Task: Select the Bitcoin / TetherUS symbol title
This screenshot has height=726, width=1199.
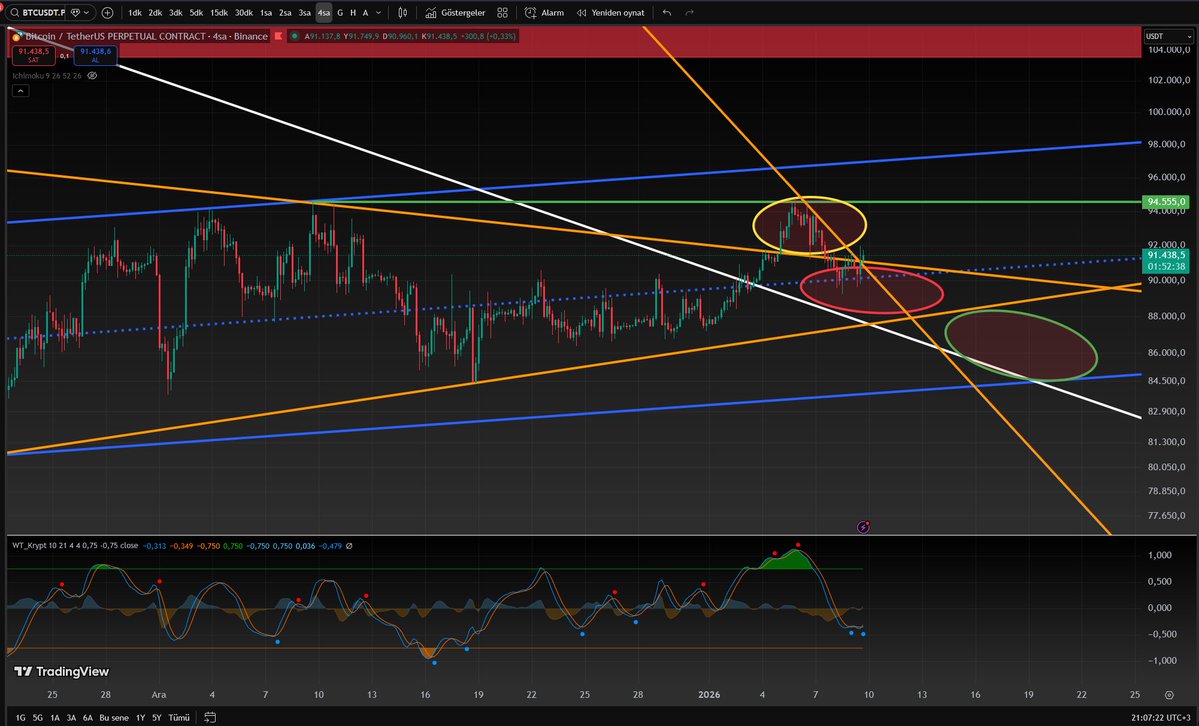Action: pyautogui.click(x=146, y=36)
